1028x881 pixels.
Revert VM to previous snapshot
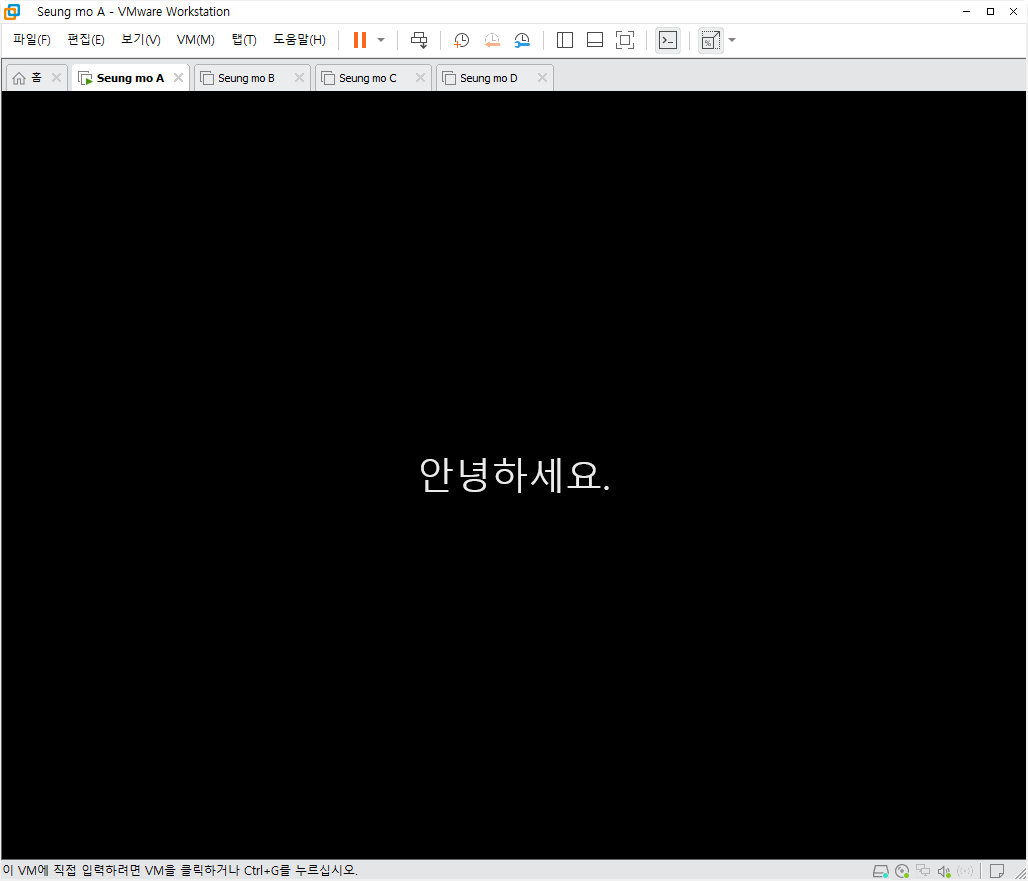tap(492, 41)
